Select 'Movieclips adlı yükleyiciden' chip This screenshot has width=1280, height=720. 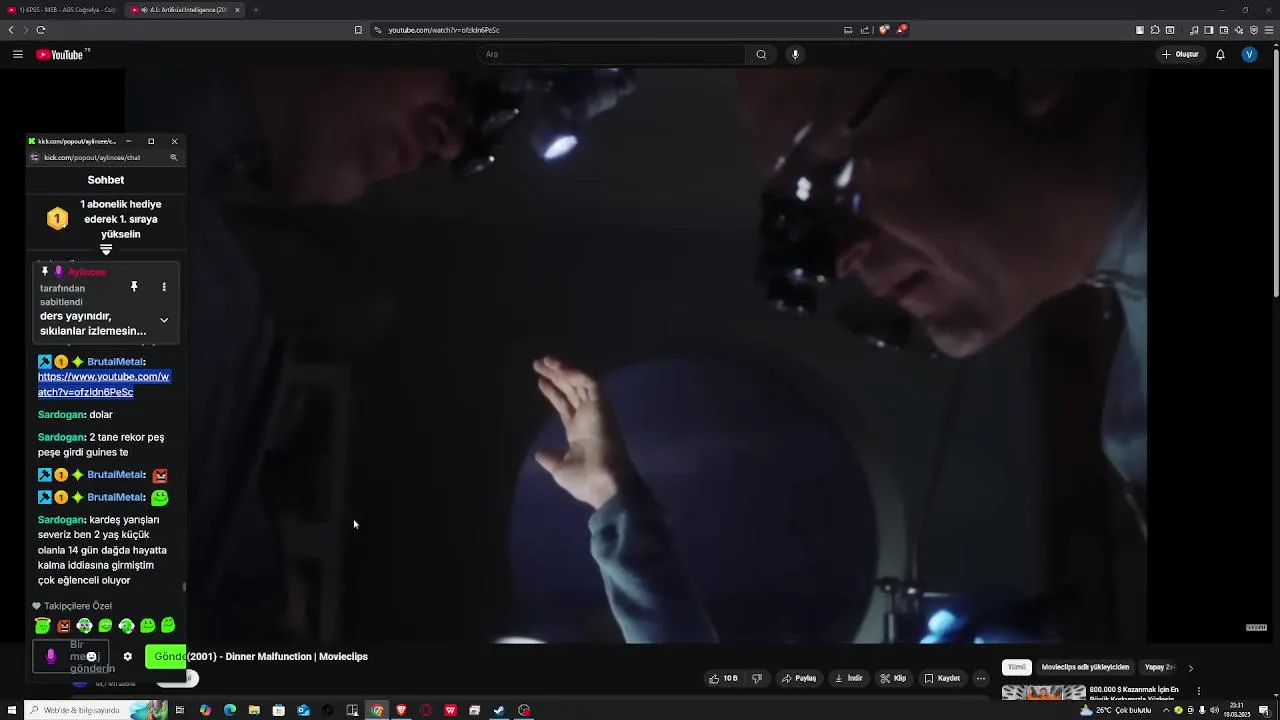tap(1085, 667)
